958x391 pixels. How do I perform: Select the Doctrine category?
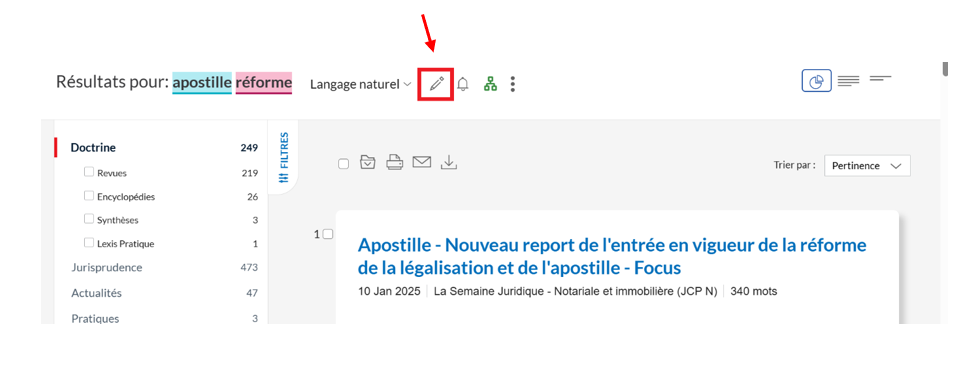(x=93, y=147)
